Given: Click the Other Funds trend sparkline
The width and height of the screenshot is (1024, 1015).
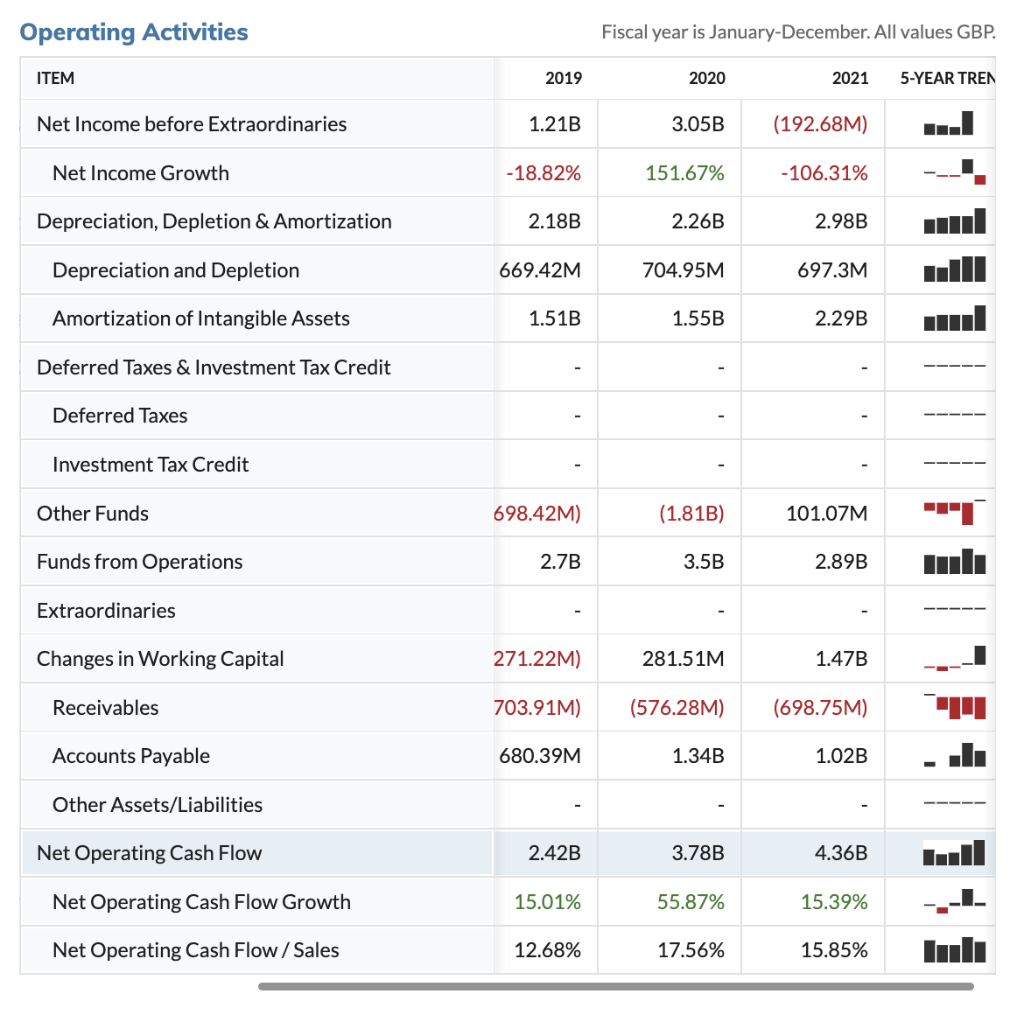Looking at the screenshot, I should [x=954, y=513].
